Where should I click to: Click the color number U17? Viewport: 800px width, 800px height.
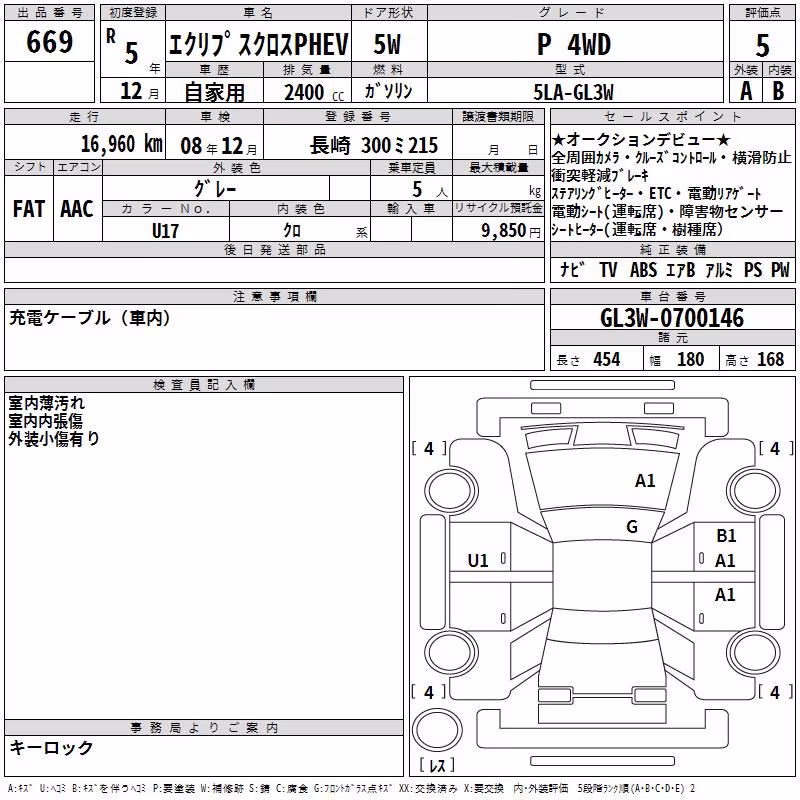(x=165, y=231)
